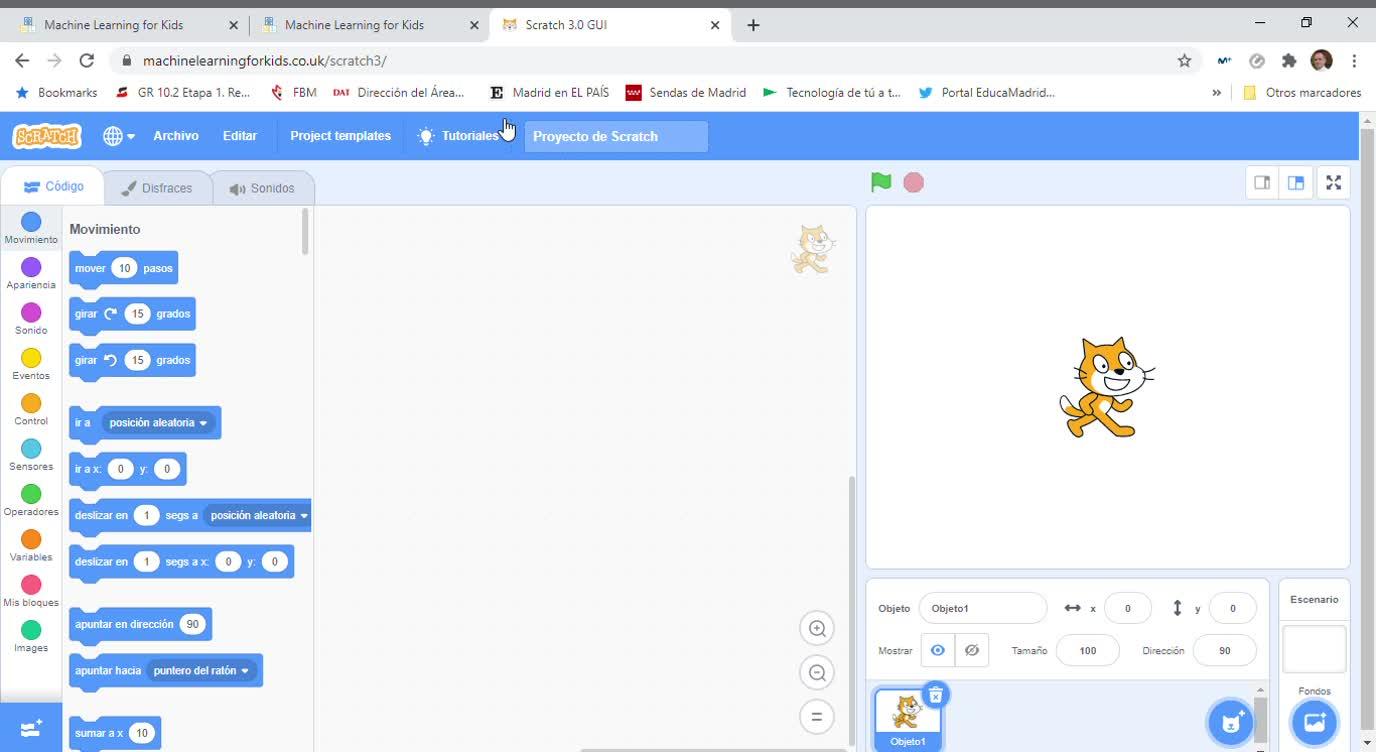Click the red stop button
1376x752 pixels.
click(x=913, y=182)
